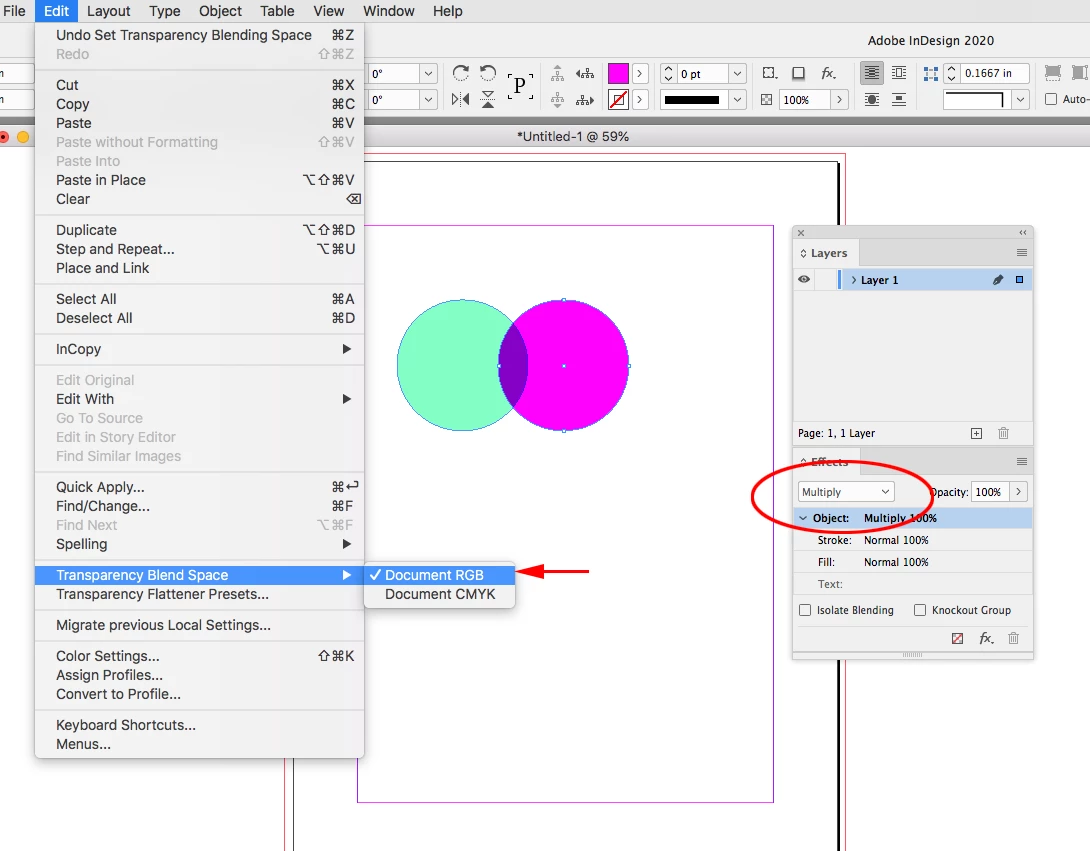This screenshot has width=1090, height=851.
Task: Create new layer in Layers panel
Action: pyautogui.click(x=976, y=433)
